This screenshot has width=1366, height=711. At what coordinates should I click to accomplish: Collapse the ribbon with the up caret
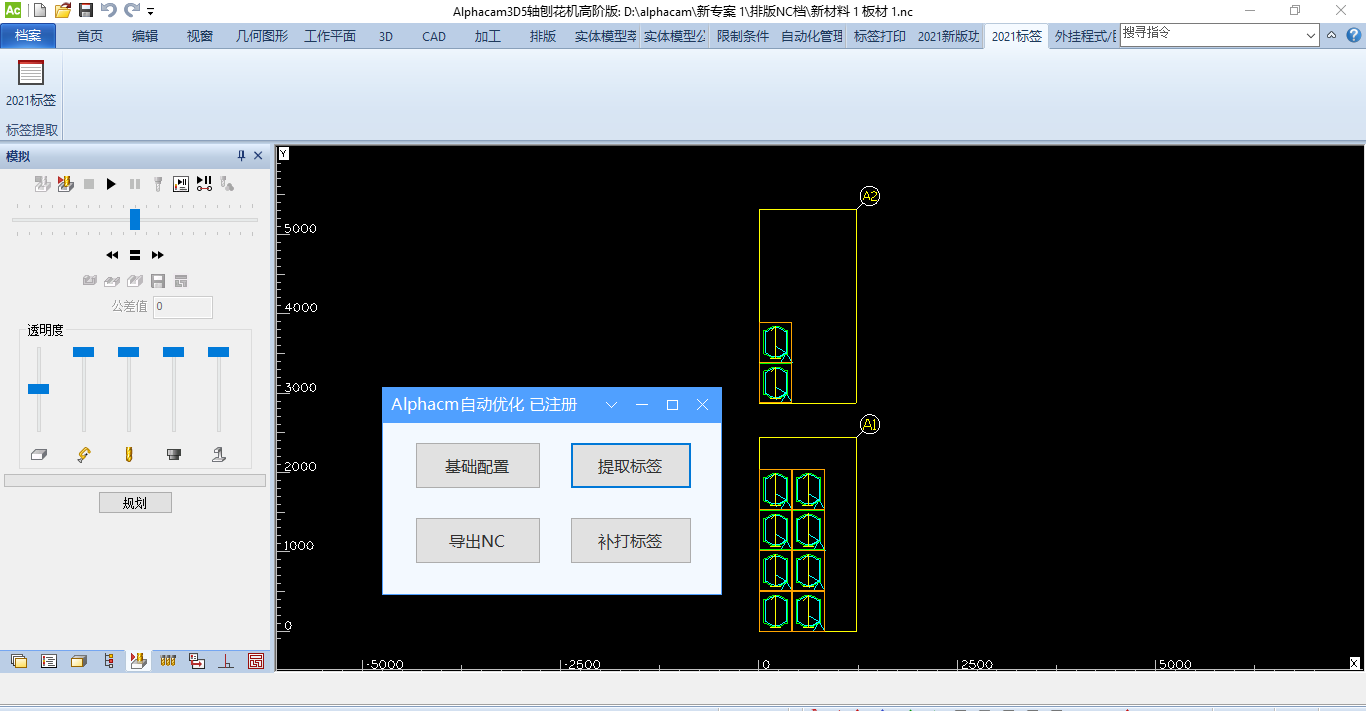[x=1331, y=35]
